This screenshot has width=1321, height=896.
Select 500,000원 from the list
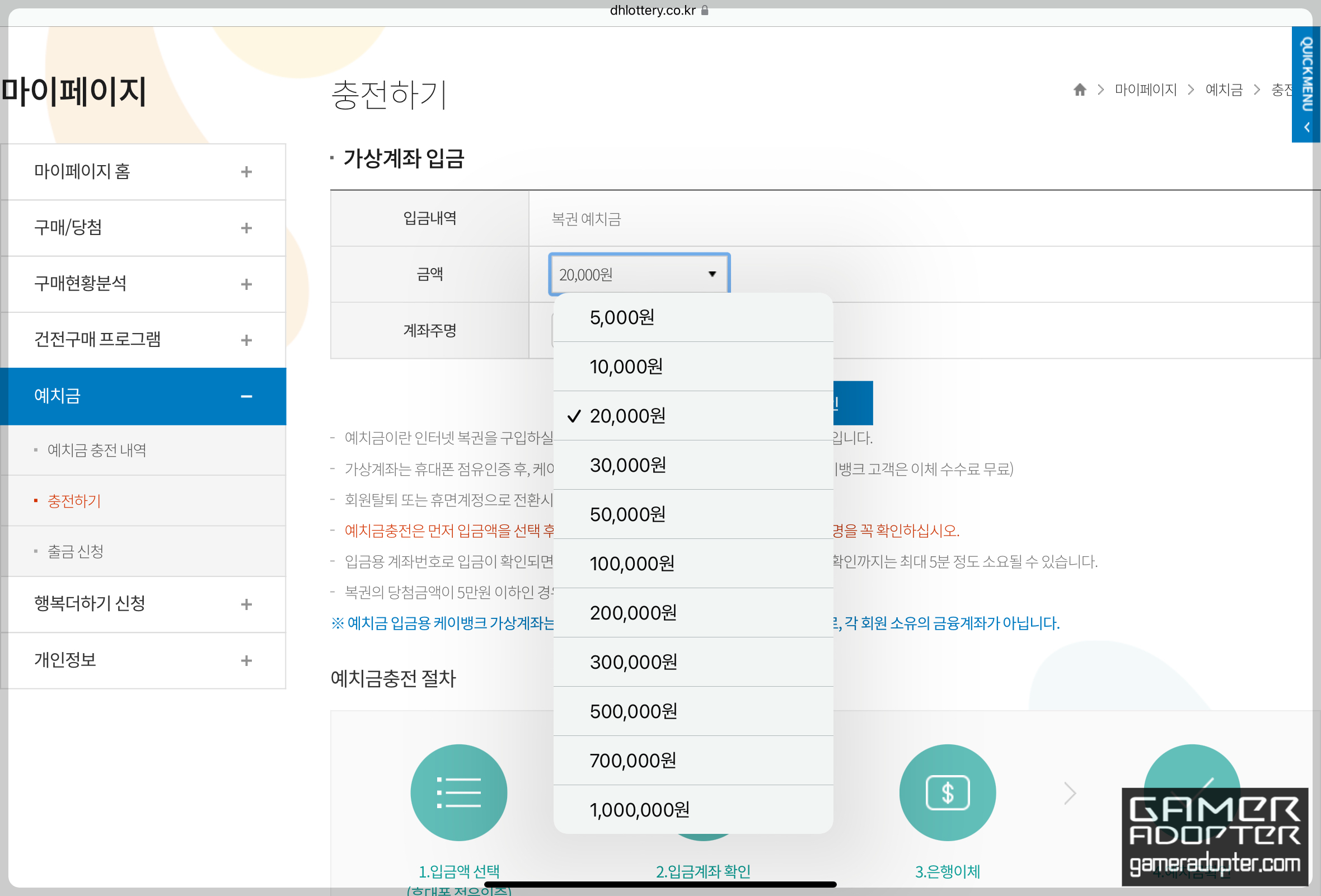(x=692, y=711)
